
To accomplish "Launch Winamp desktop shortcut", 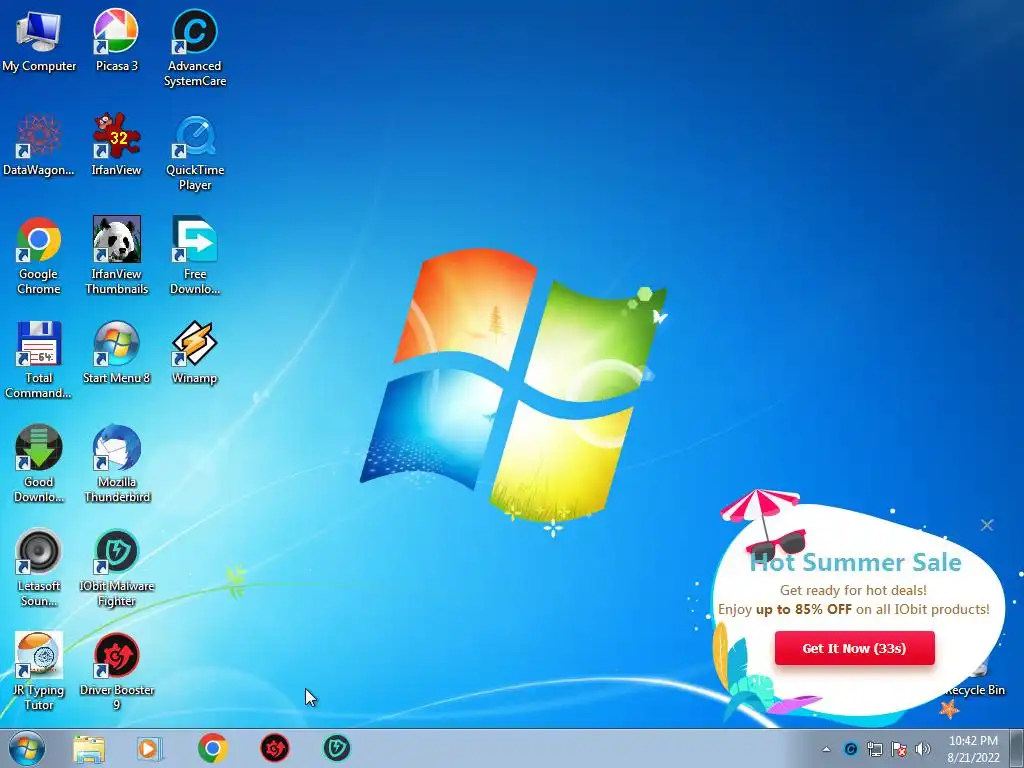I will pos(195,353).
